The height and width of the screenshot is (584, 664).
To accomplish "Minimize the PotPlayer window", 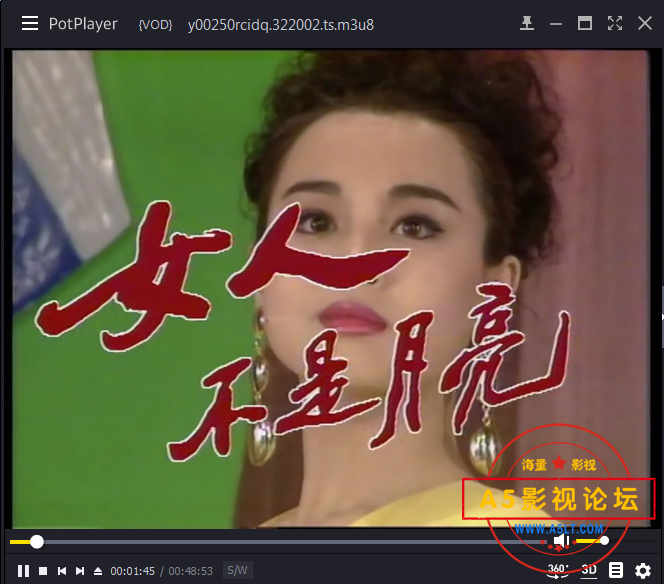I will pos(556,24).
